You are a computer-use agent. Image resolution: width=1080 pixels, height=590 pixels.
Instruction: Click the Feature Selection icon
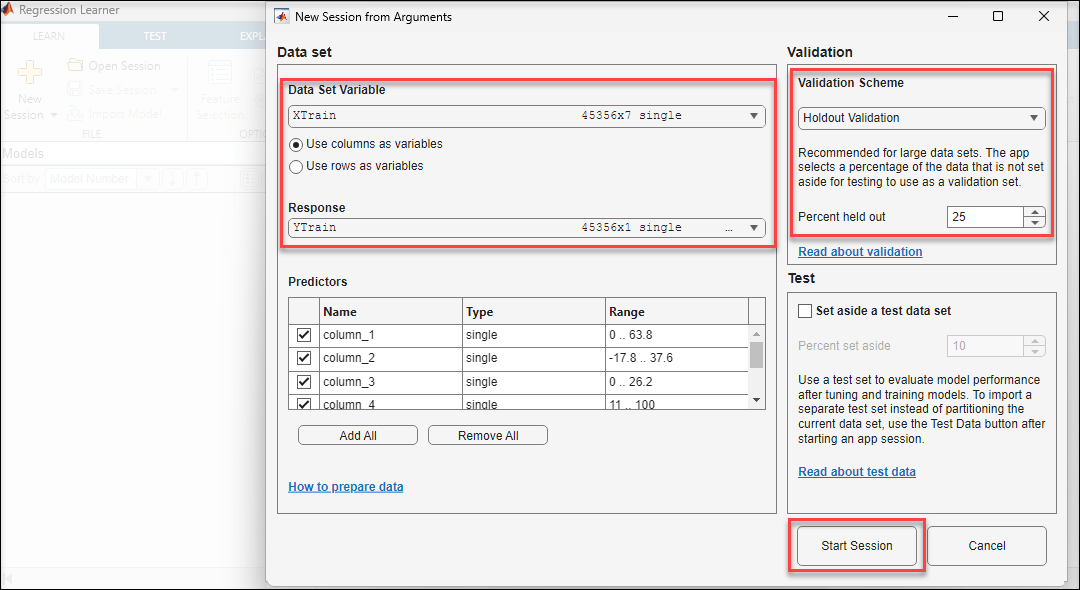tap(219, 74)
